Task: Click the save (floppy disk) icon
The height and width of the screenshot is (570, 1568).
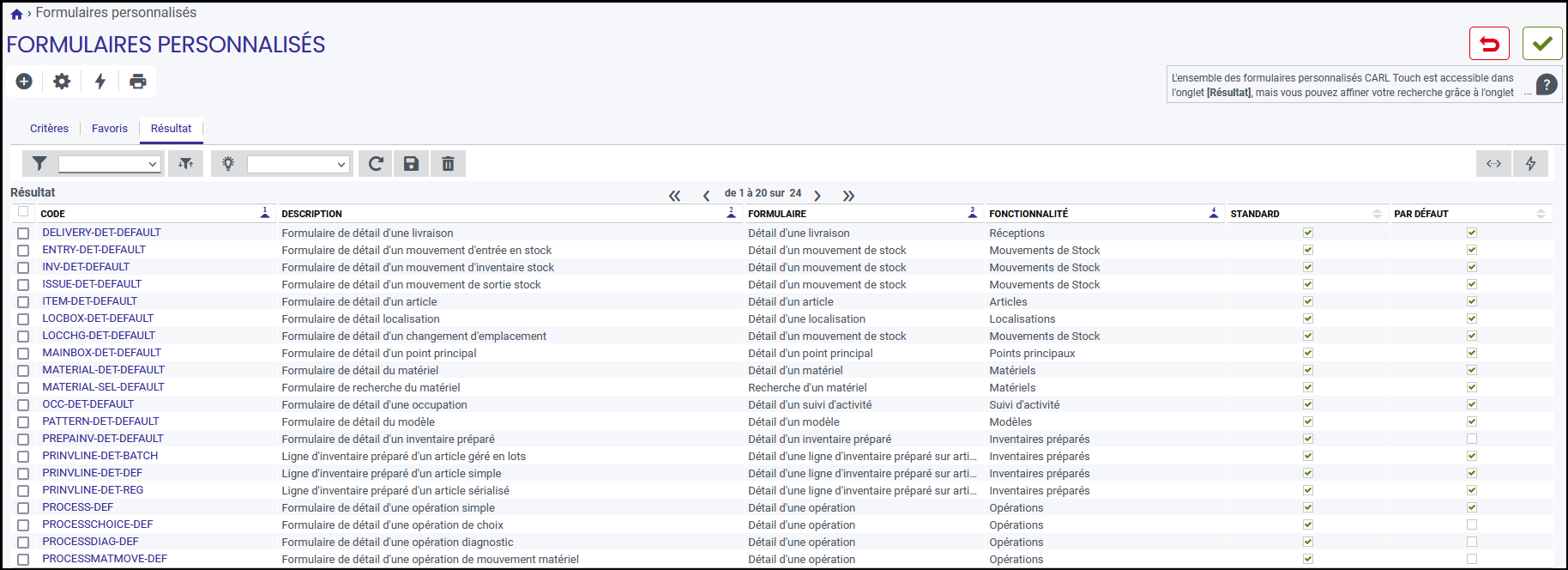Action: coord(412,163)
